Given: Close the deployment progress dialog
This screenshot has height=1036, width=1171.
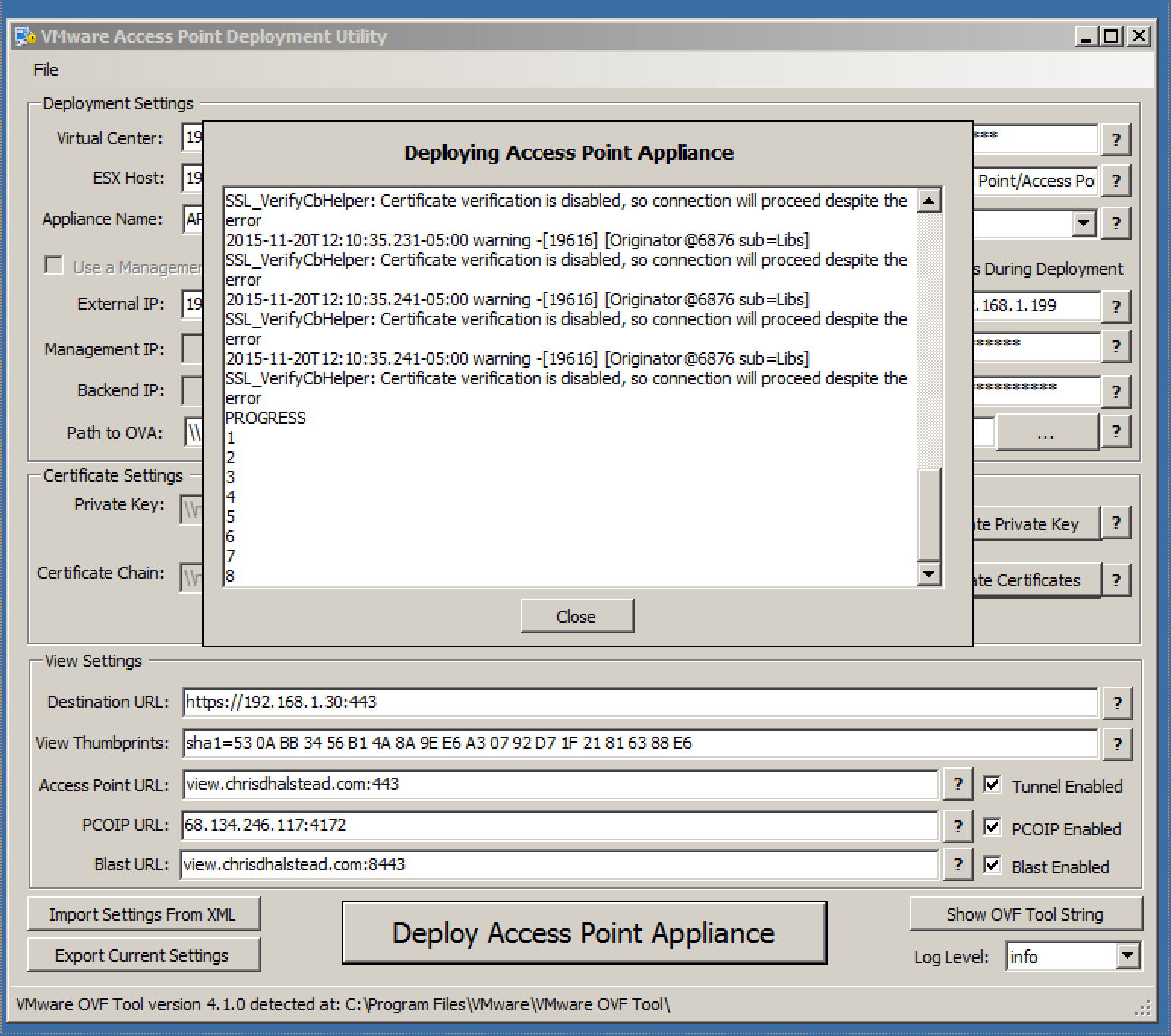Looking at the screenshot, I should click(576, 616).
